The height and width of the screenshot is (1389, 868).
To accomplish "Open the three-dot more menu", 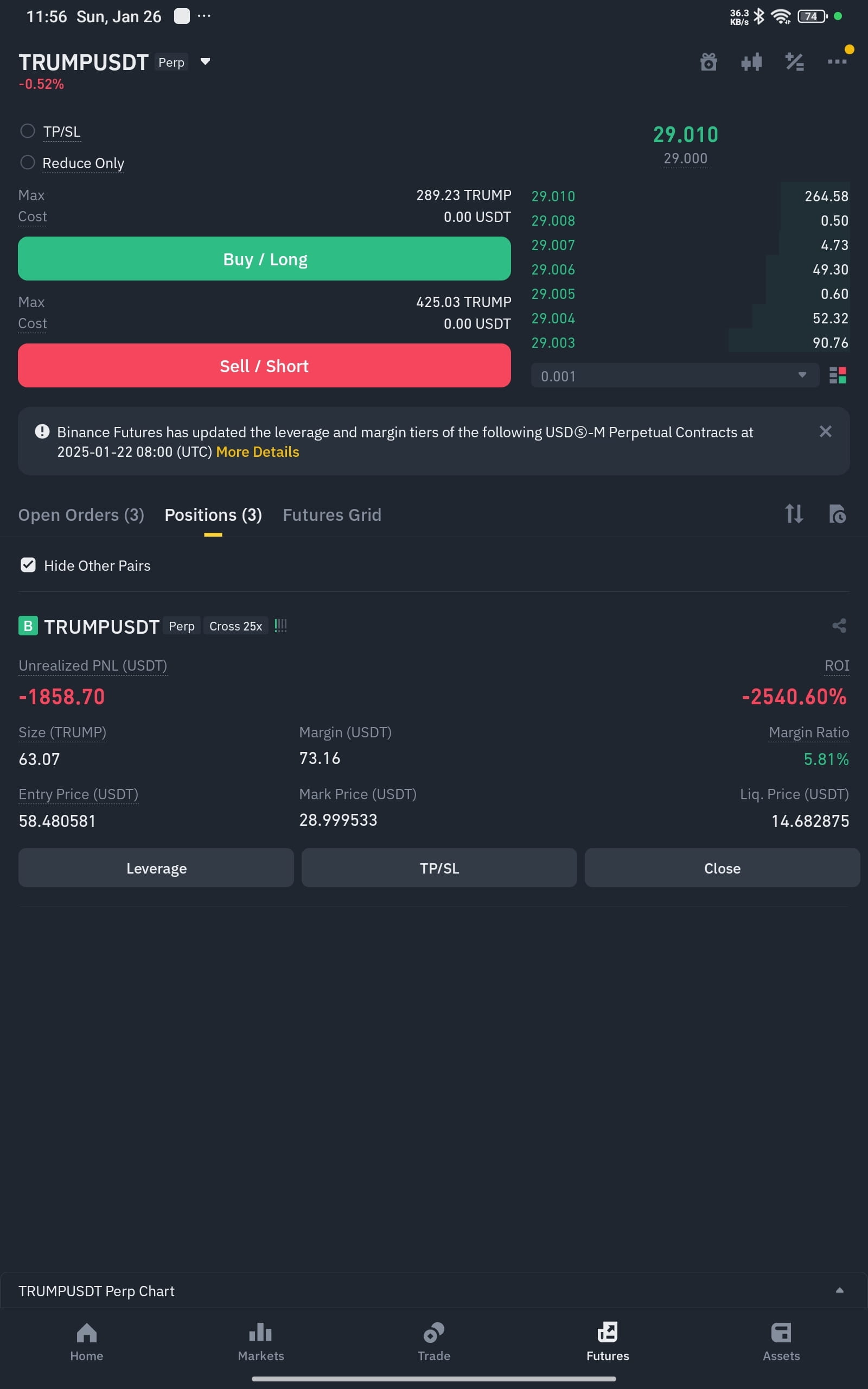I will [837, 61].
